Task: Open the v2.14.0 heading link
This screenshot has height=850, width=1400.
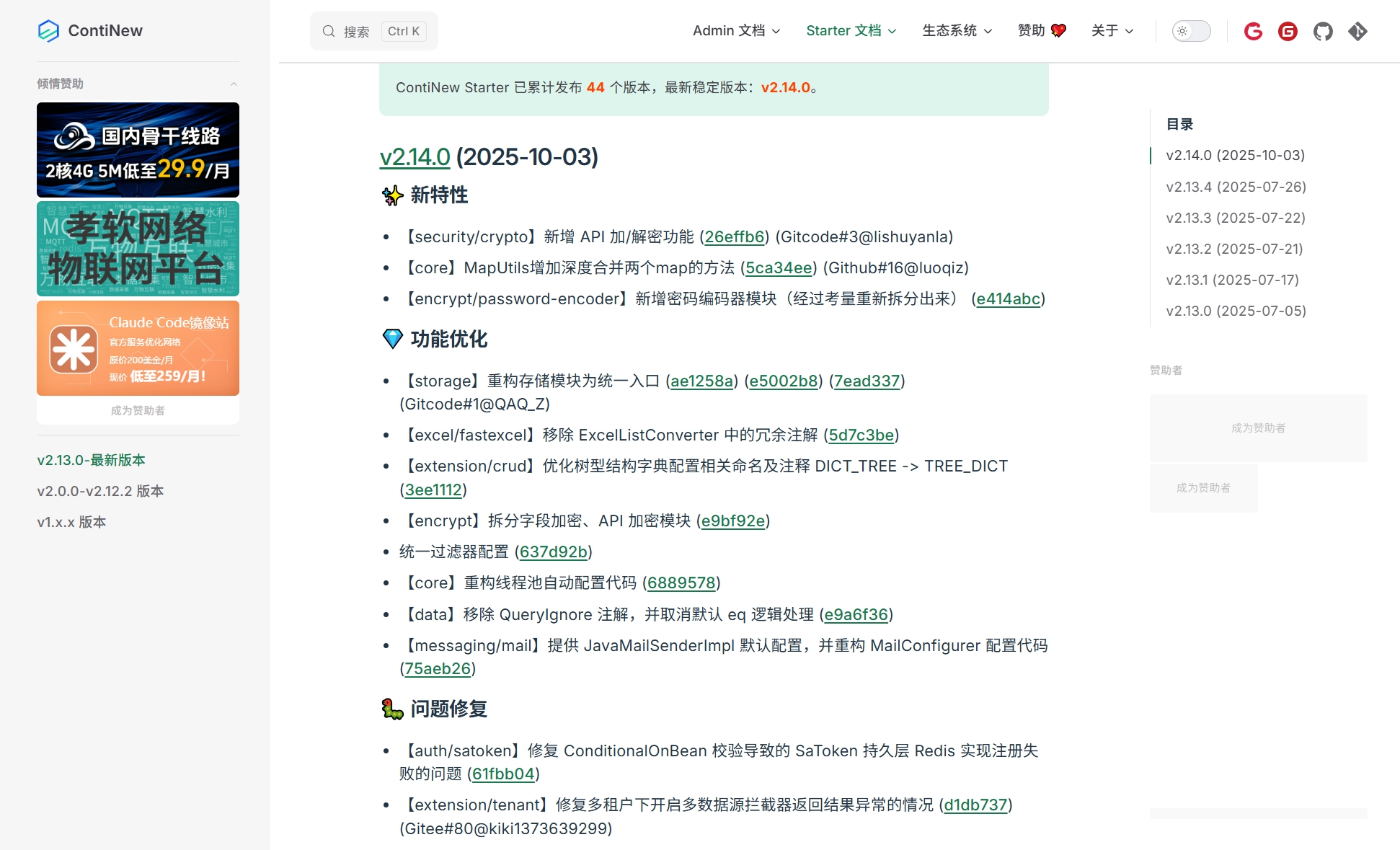Action: [415, 156]
